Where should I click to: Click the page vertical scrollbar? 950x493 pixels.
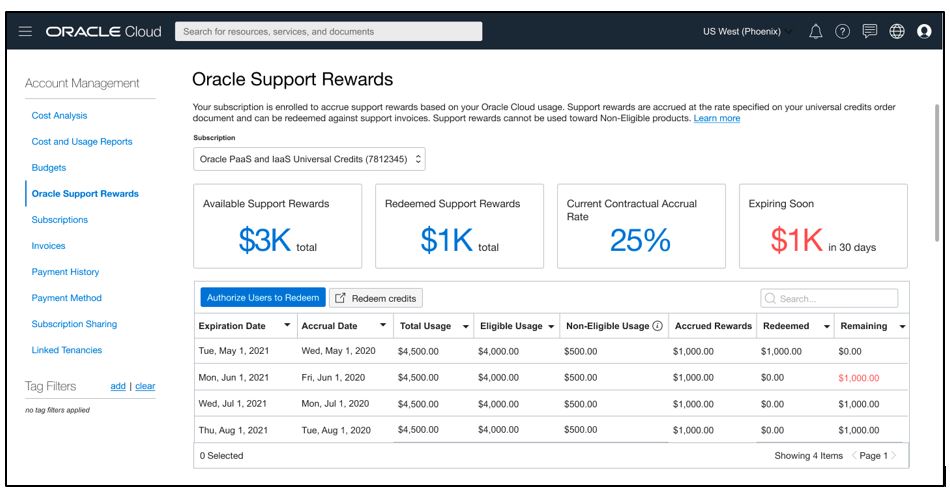(938, 173)
